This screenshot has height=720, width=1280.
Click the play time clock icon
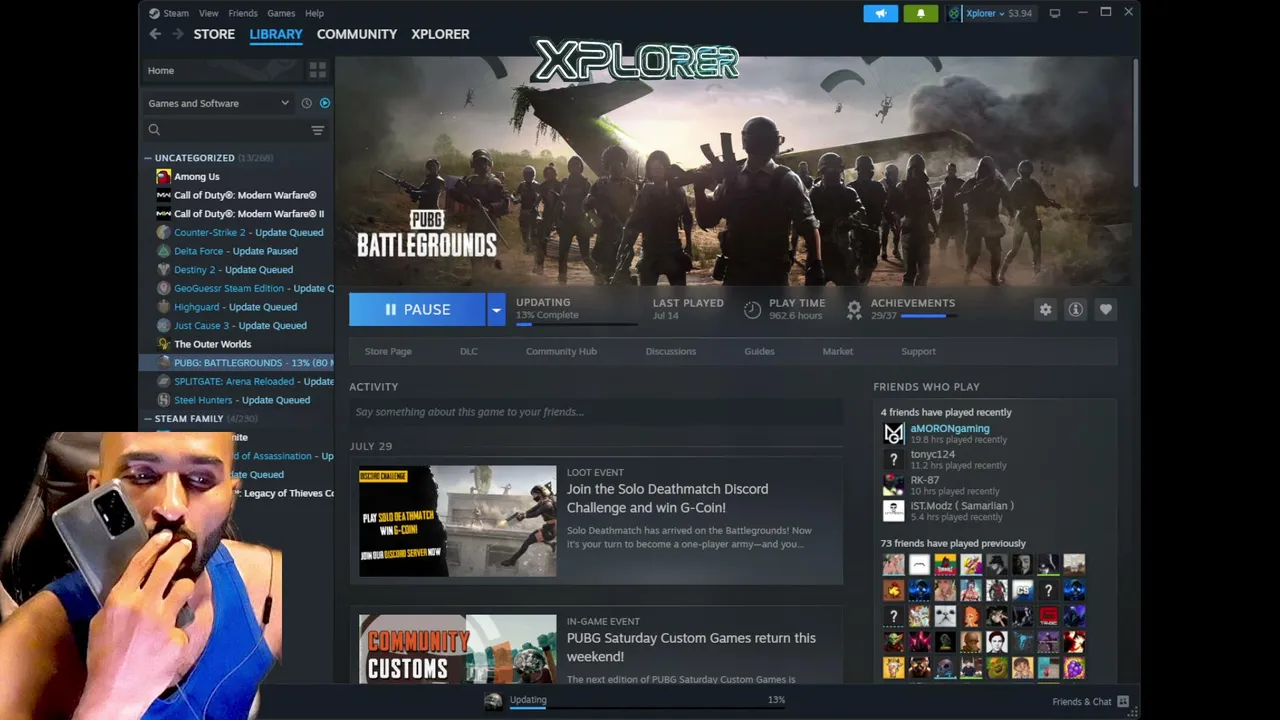tap(753, 310)
